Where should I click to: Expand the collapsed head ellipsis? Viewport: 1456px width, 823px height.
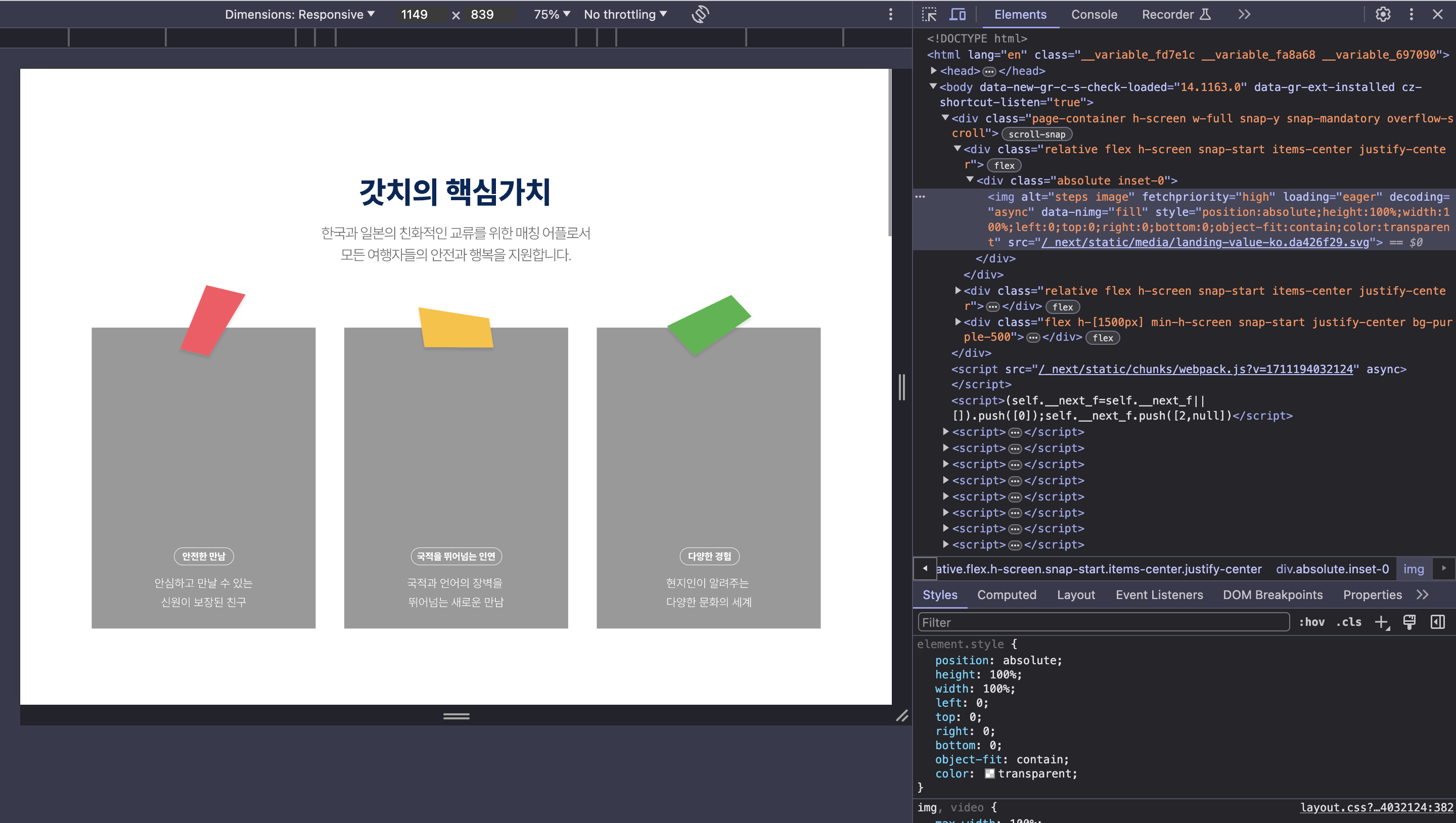tap(988, 71)
